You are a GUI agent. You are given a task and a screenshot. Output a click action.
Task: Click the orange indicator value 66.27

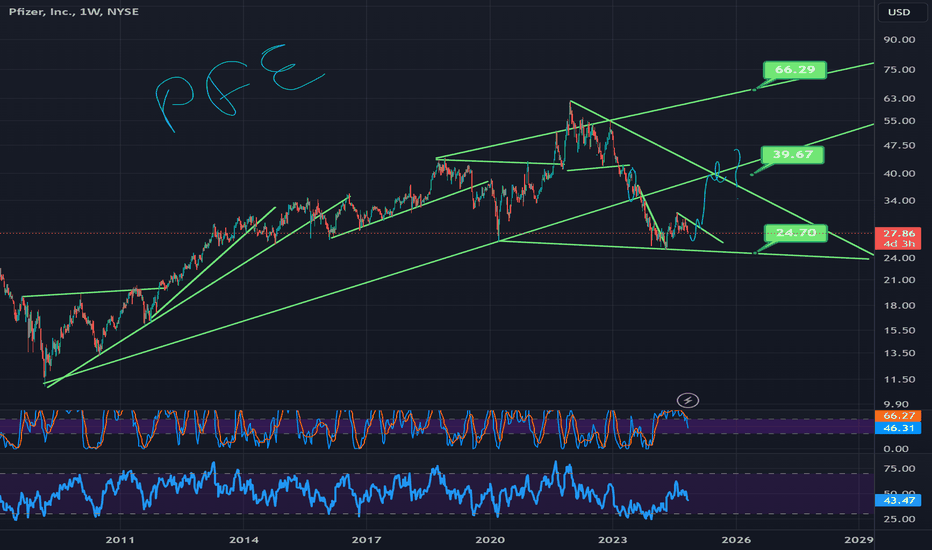[x=899, y=416]
